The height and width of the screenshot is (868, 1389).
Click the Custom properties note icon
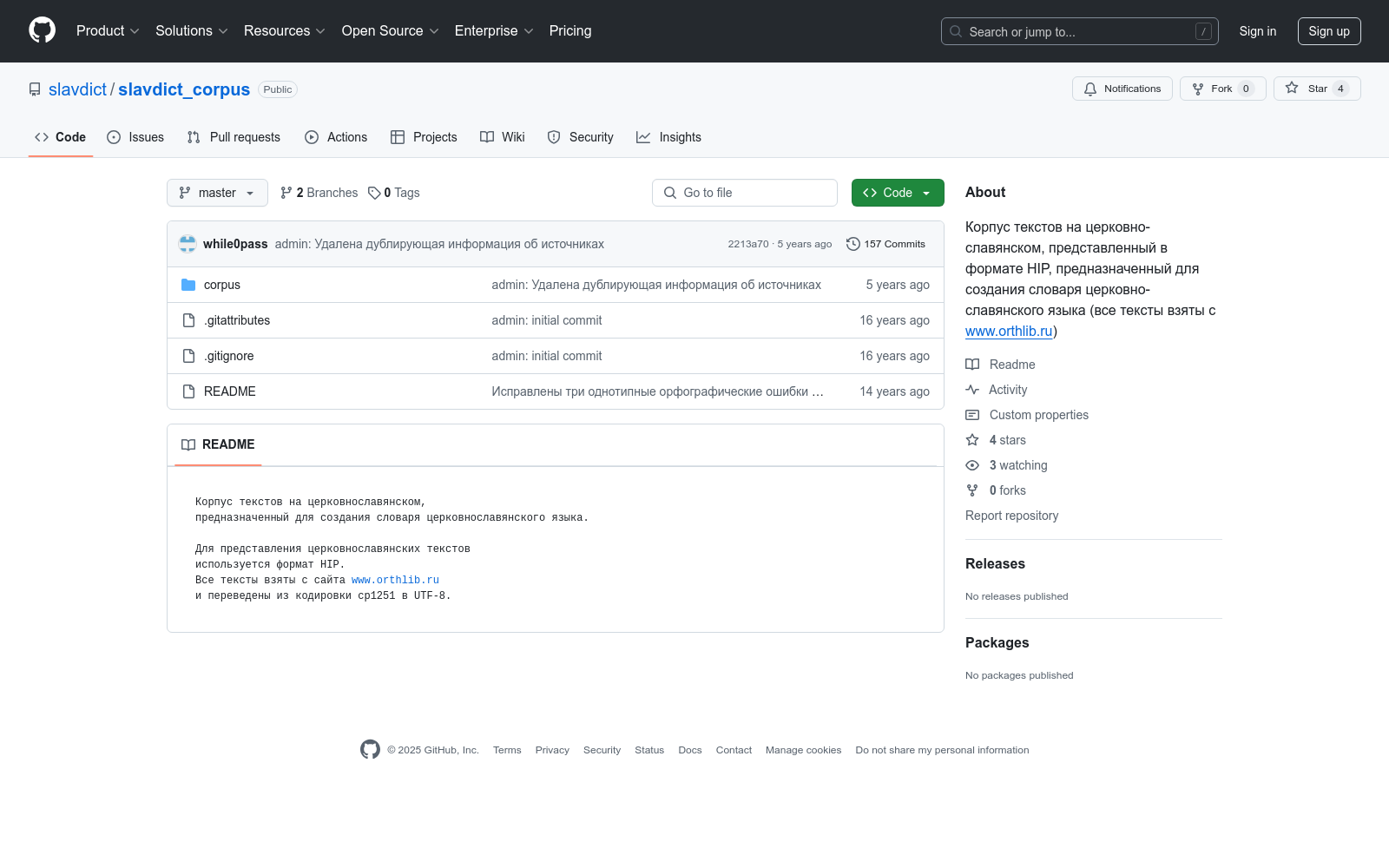972,415
